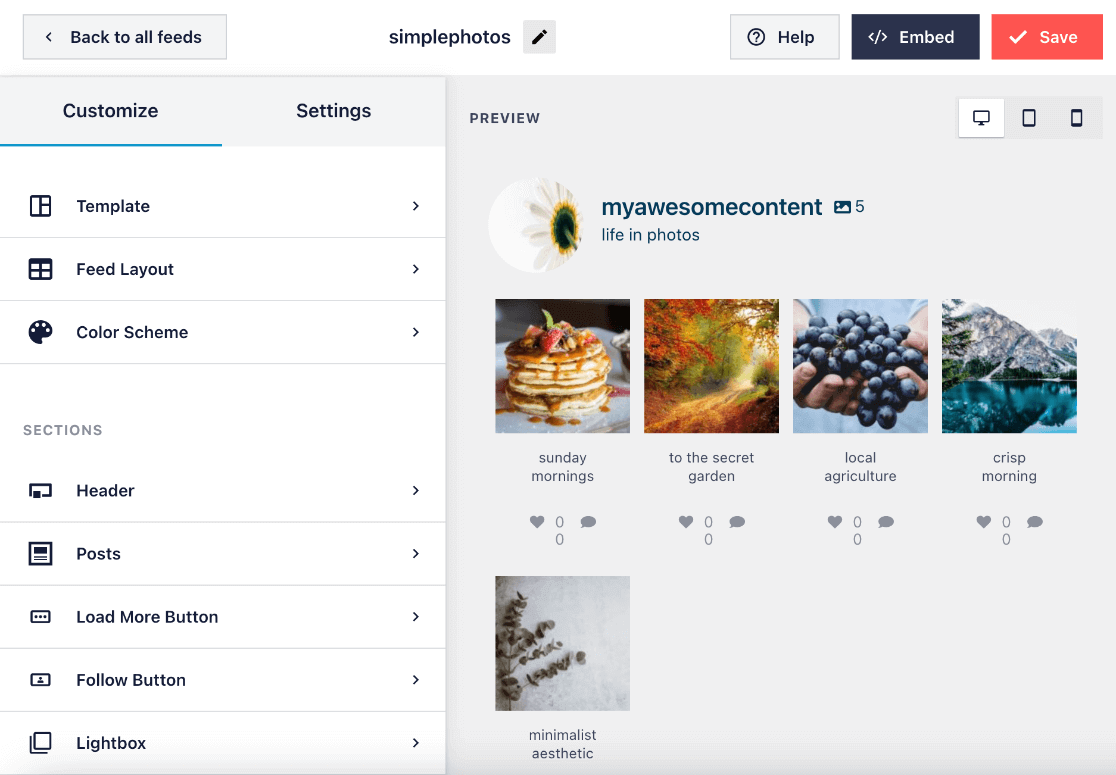1116x775 pixels.
Task: Switch to the Settings tab
Action: [x=334, y=111]
